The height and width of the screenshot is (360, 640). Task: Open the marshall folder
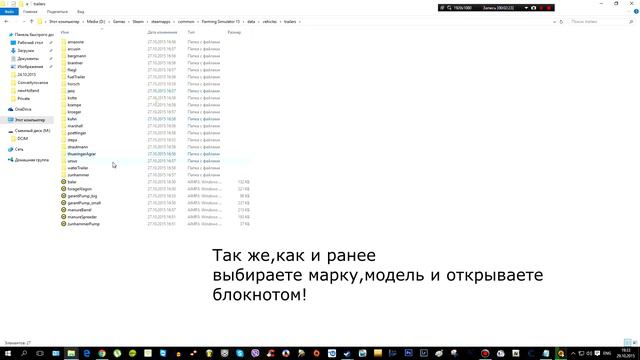pos(75,126)
